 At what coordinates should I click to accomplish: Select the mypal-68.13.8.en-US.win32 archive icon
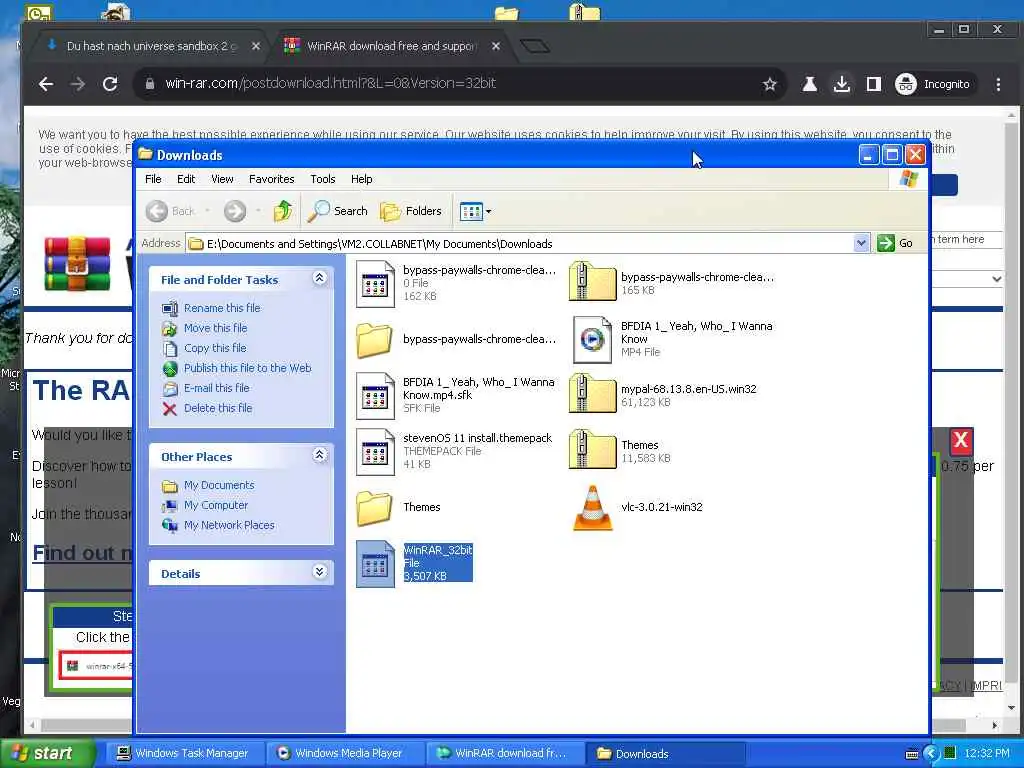(592, 392)
